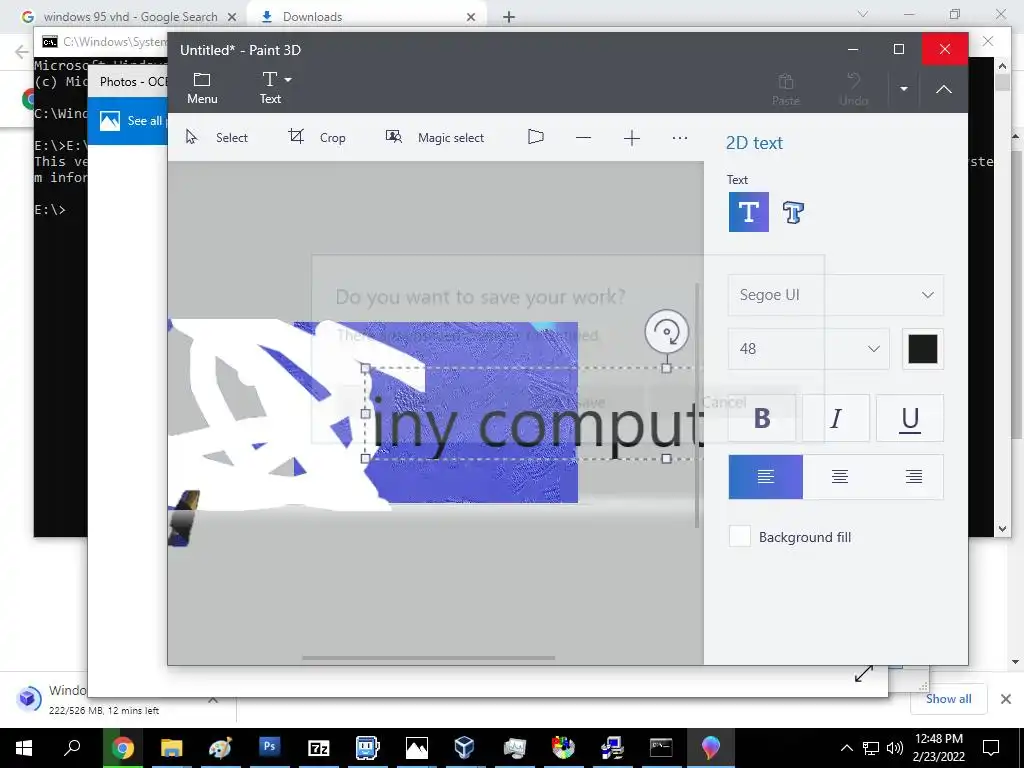
Task: Toggle Italic formatting
Action: pos(835,418)
